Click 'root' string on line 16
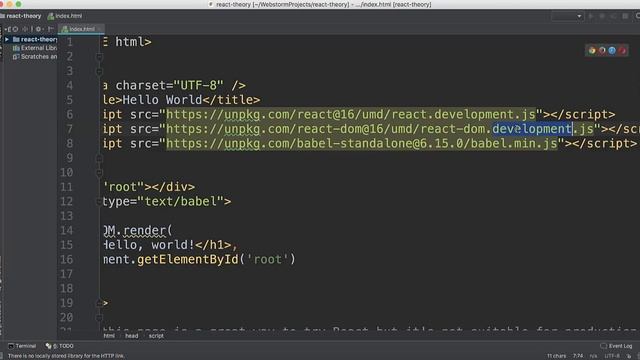This screenshot has width=640, height=360. (x=268, y=260)
